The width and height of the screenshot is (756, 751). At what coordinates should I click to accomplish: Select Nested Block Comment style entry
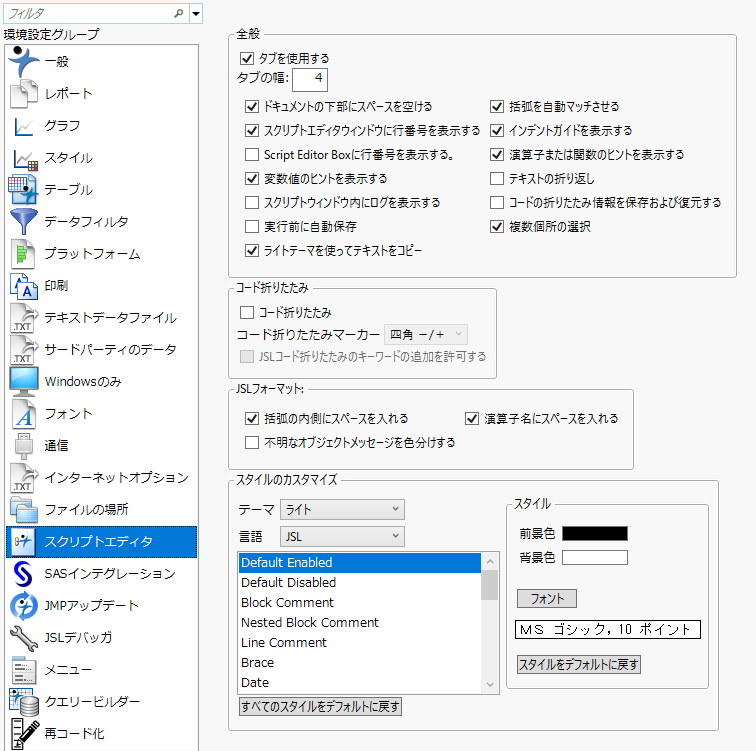[x=360, y=623]
